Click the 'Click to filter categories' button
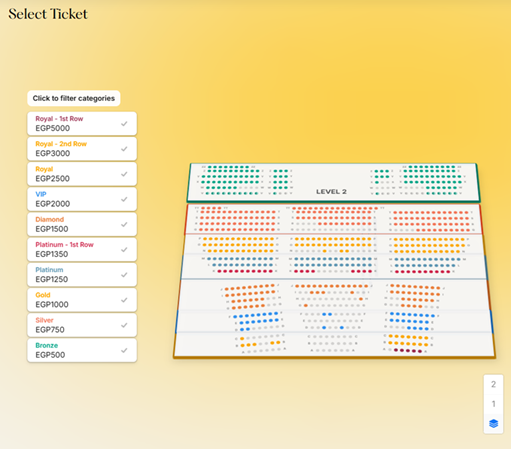 coord(74,98)
